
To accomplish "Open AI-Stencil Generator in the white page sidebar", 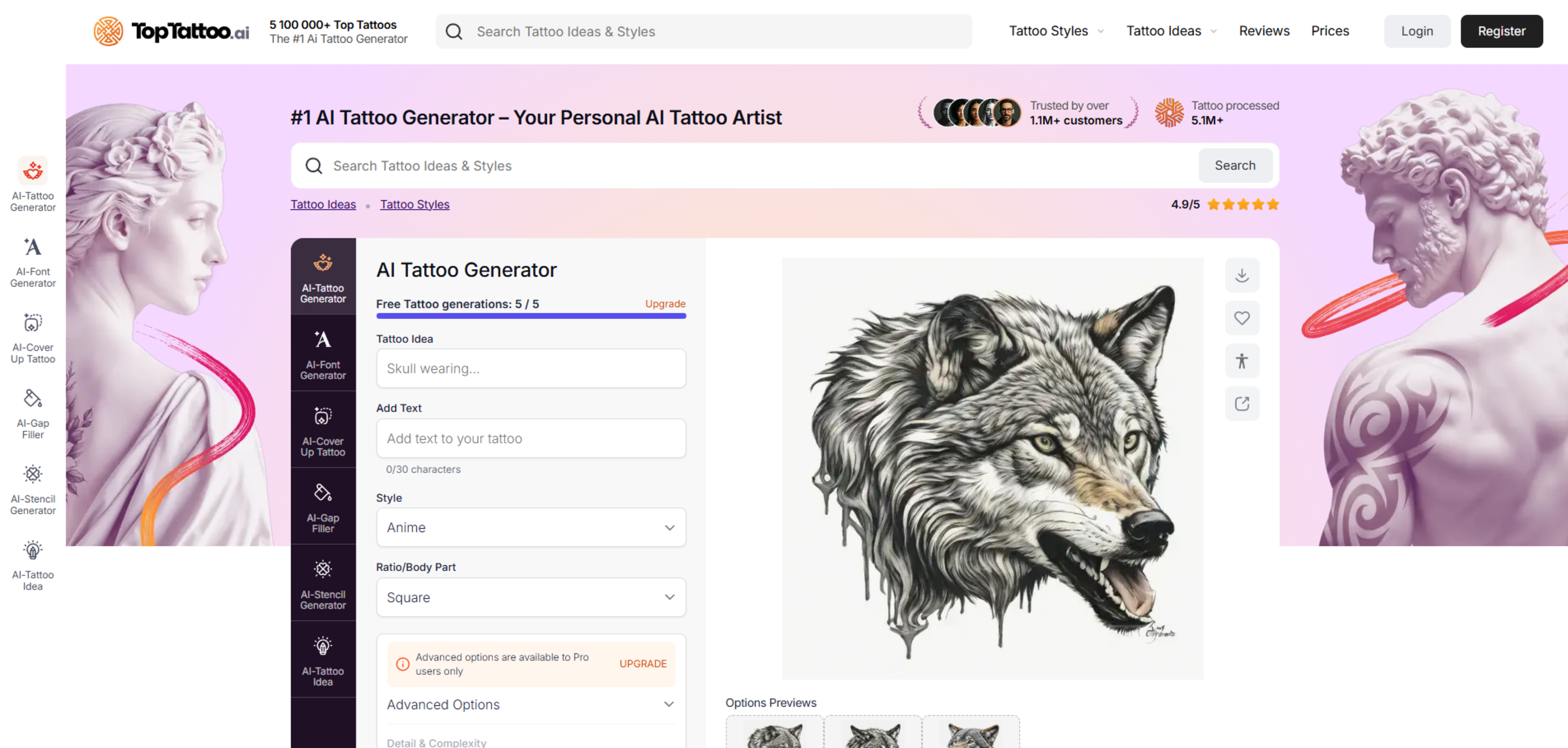I will click(x=33, y=489).
